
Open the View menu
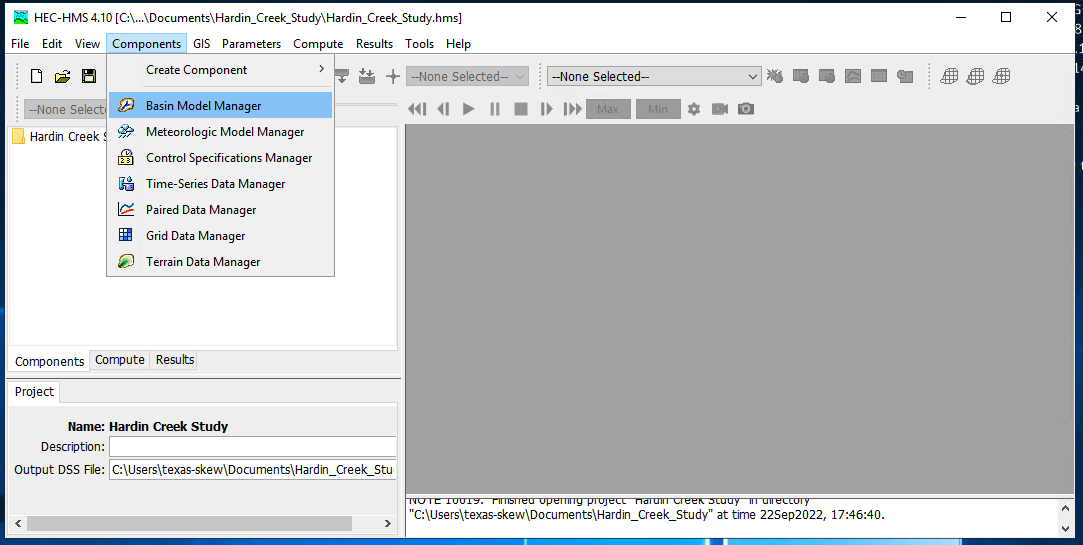pyautogui.click(x=87, y=44)
